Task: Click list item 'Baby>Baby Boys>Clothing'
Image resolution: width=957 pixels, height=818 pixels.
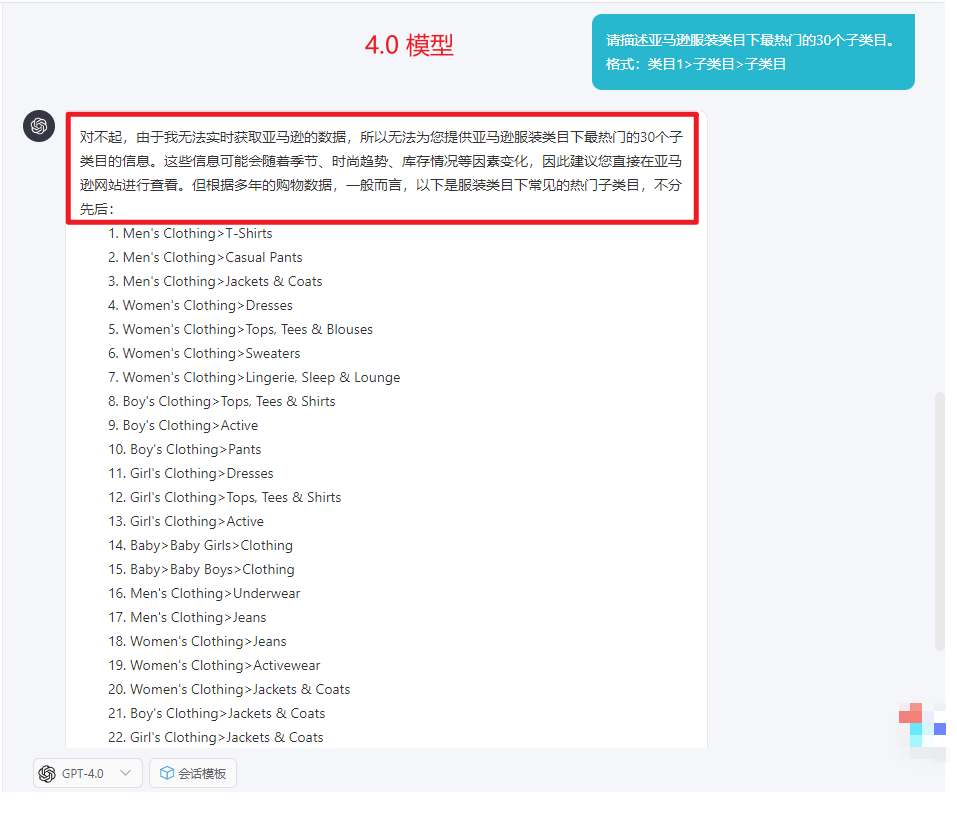Action: pyautogui.click(x=201, y=570)
